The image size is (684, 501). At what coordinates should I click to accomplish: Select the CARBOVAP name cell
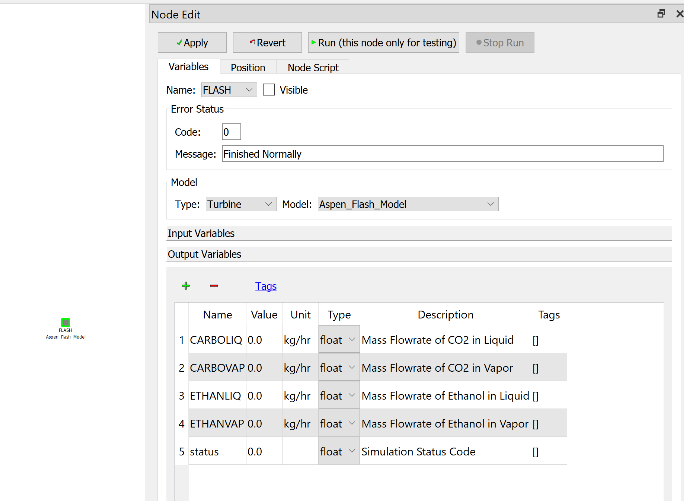pos(217,368)
